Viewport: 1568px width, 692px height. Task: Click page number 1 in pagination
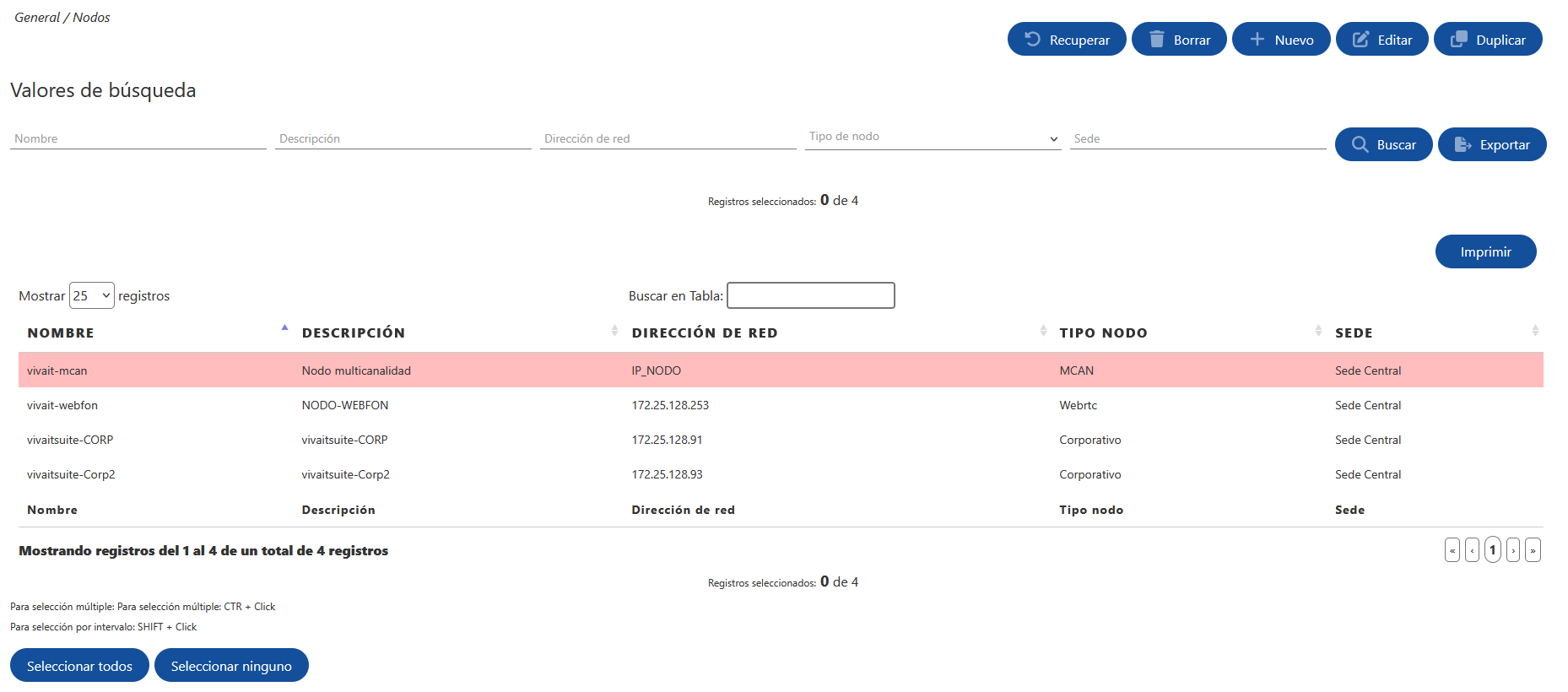(x=1493, y=550)
